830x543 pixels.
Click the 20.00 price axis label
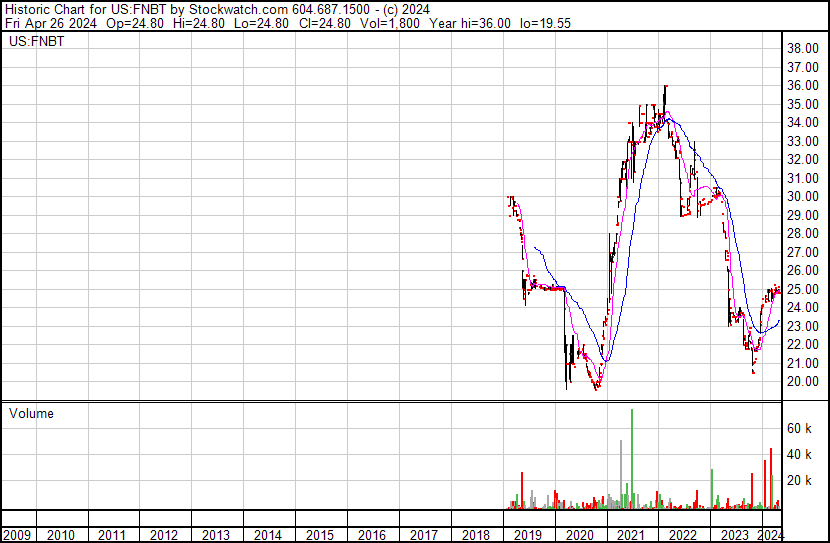[803, 381]
